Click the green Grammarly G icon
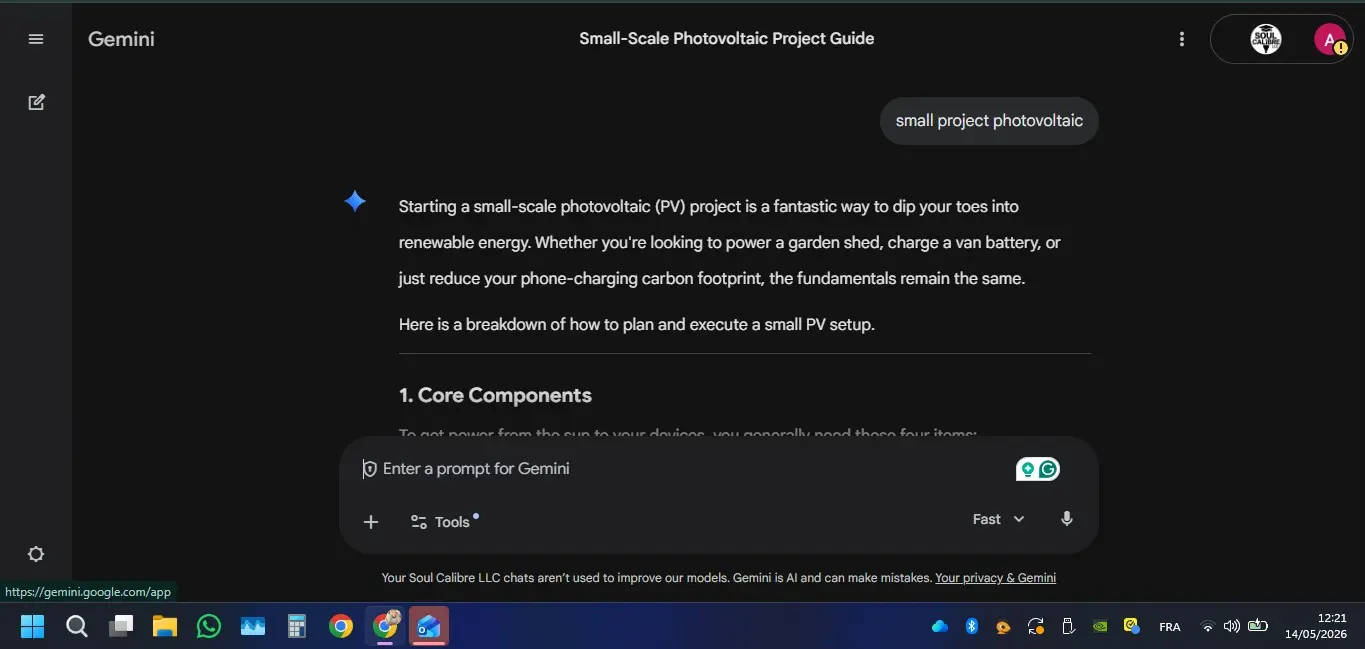Image resolution: width=1365 pixels, height=649 pixels. (1048, 469)
